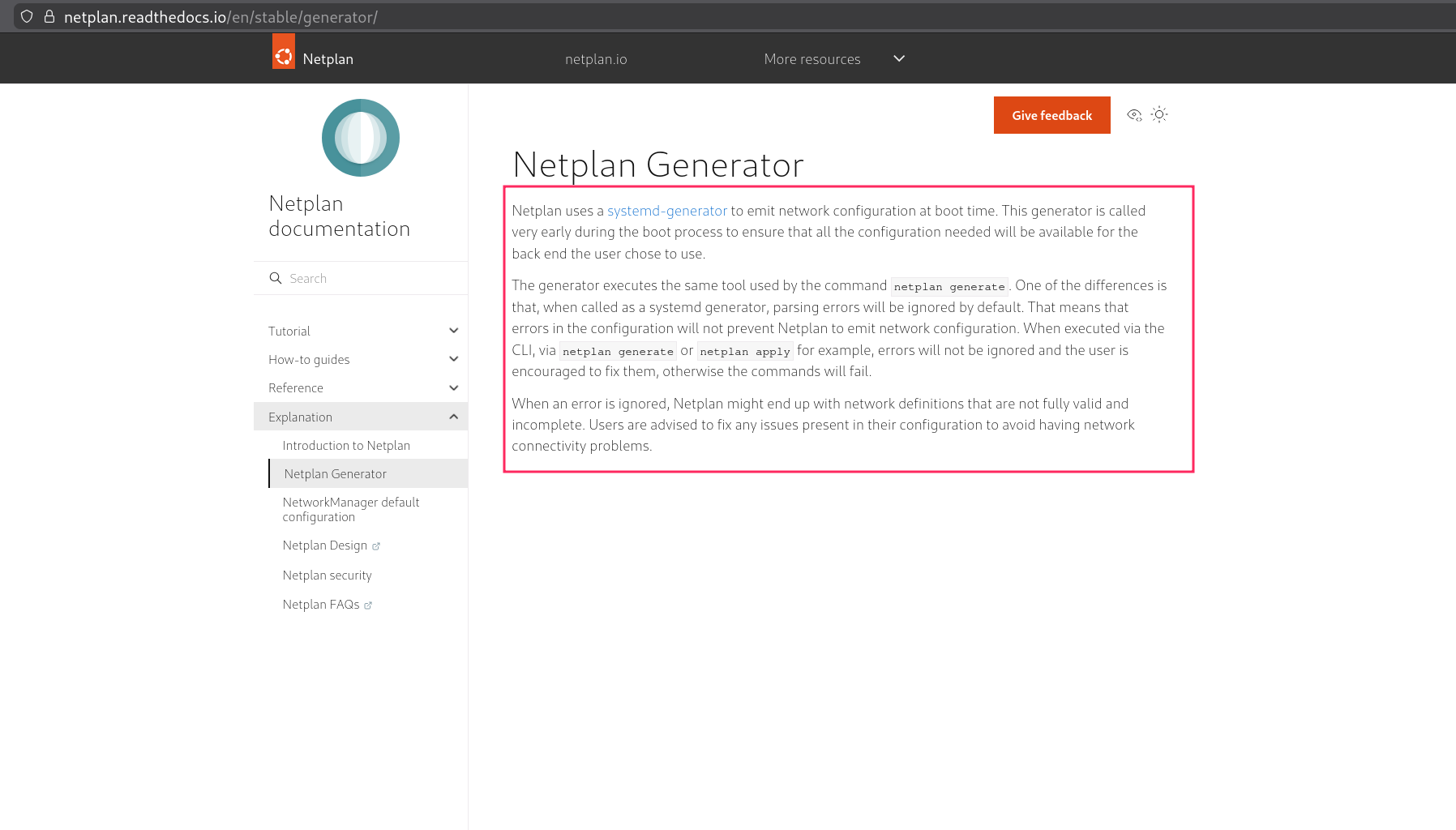The image size is (1456, 830).
Task: Expand the Tutorial section chevron
Action: [x=453, y=331]
